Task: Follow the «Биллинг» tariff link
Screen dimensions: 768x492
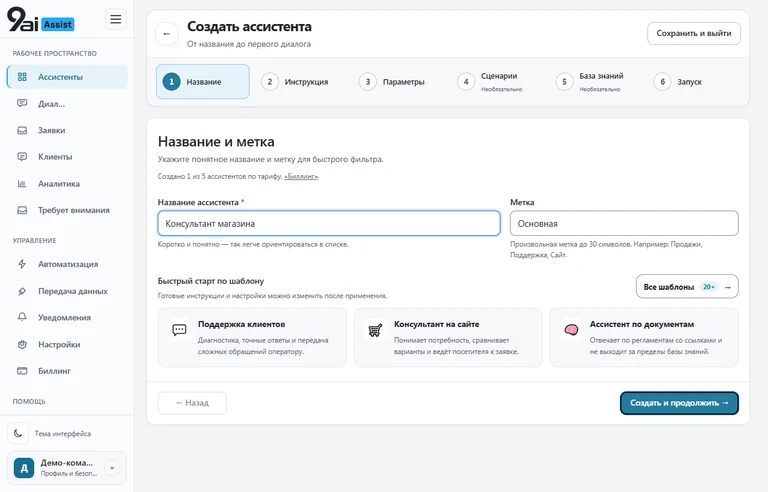Action: 301,176
